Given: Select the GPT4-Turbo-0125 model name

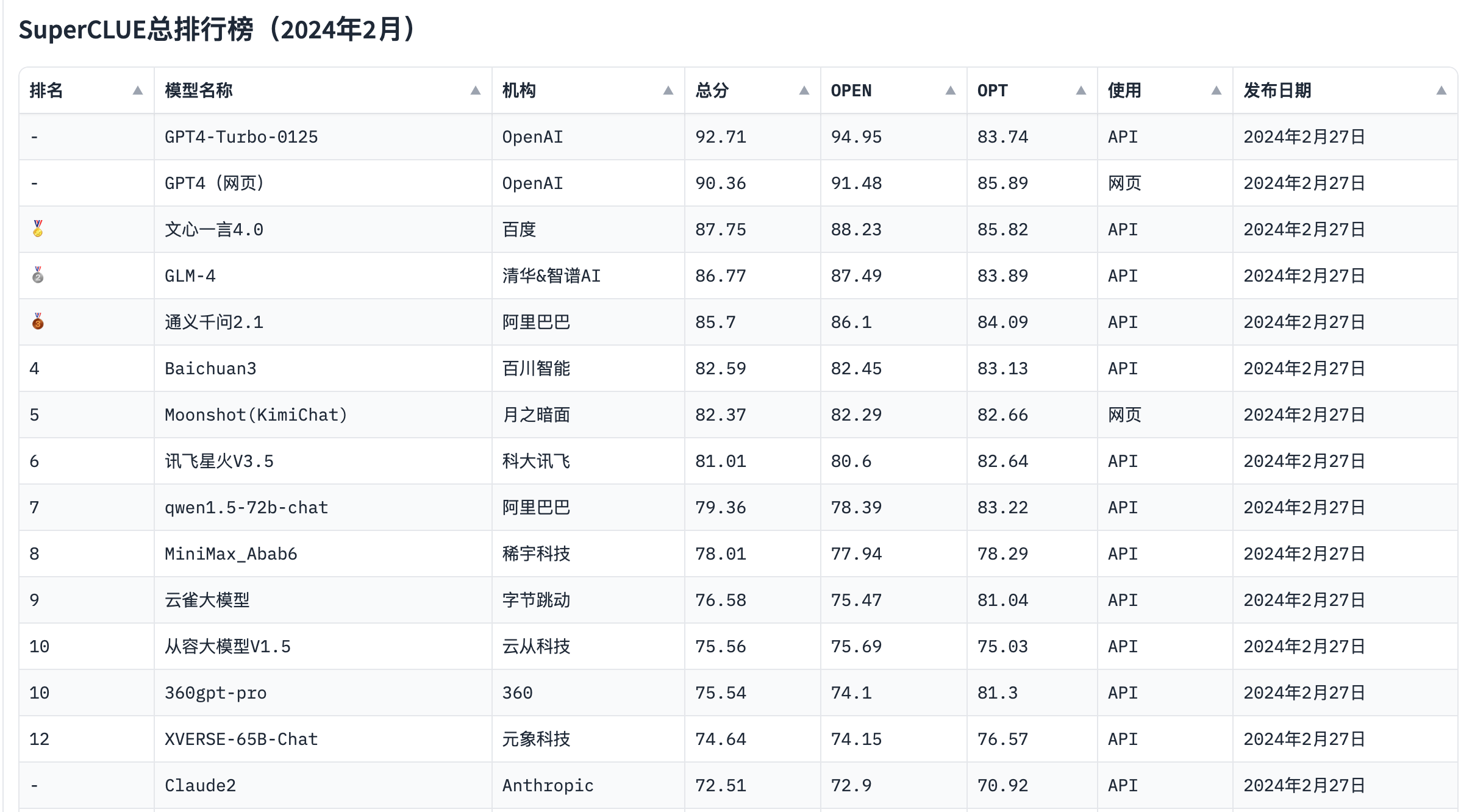Looking at the screenshot, I should (x=241, y=137).
